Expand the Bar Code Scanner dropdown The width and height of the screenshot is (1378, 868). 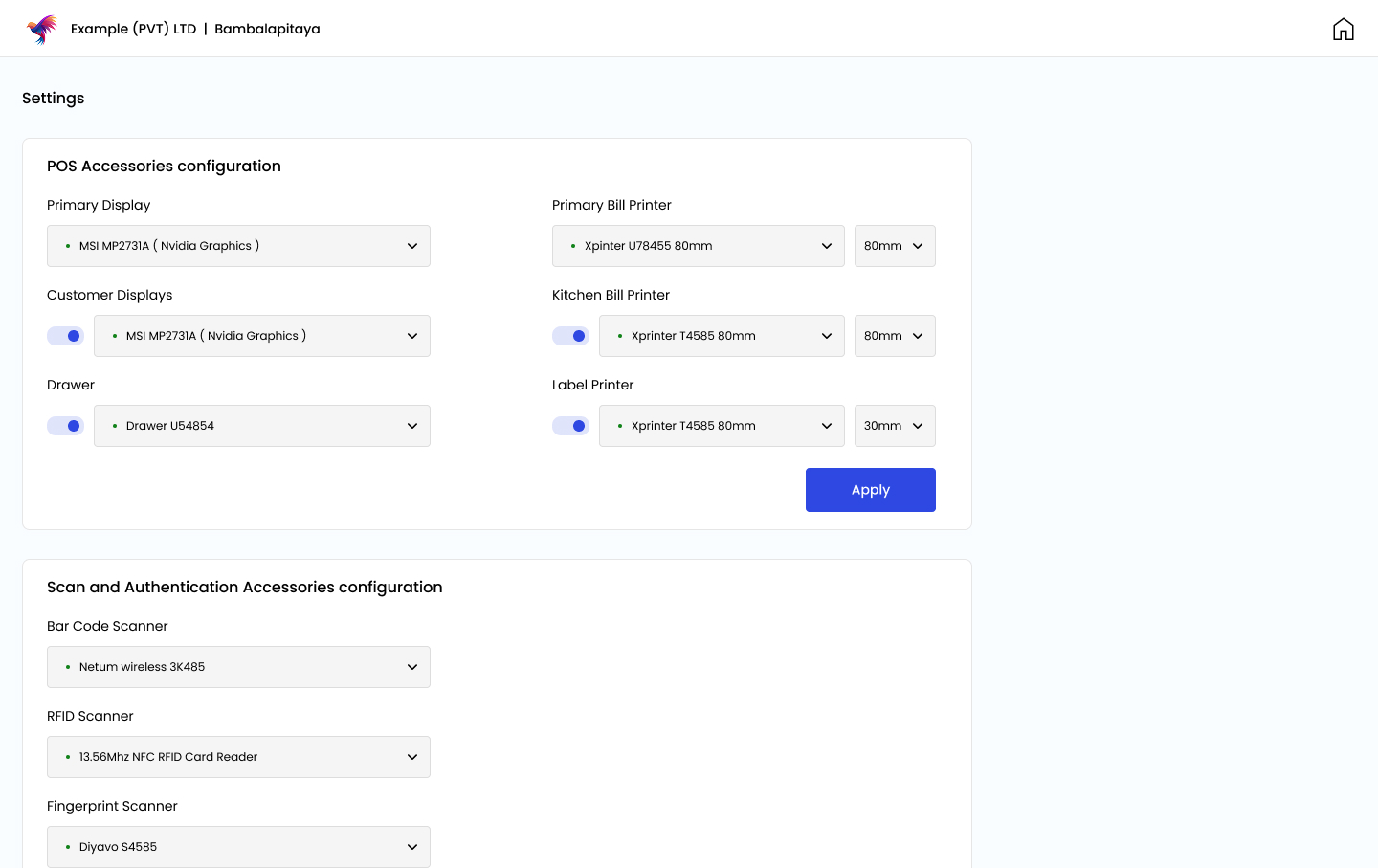[x=238, y=667]
